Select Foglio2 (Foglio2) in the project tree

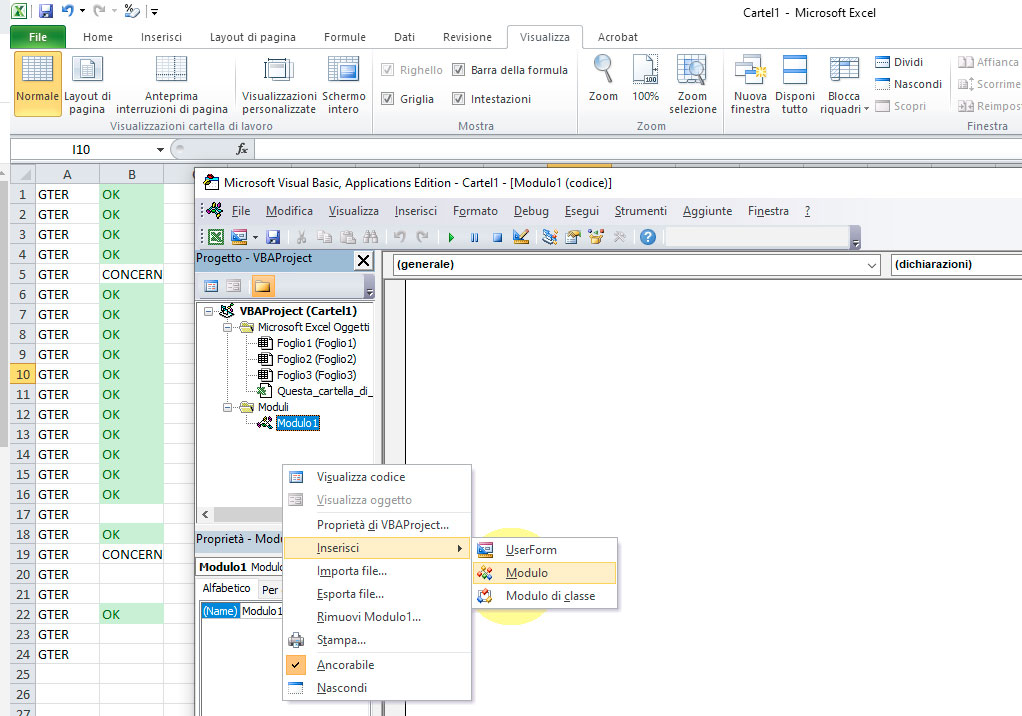pos(316,359)
